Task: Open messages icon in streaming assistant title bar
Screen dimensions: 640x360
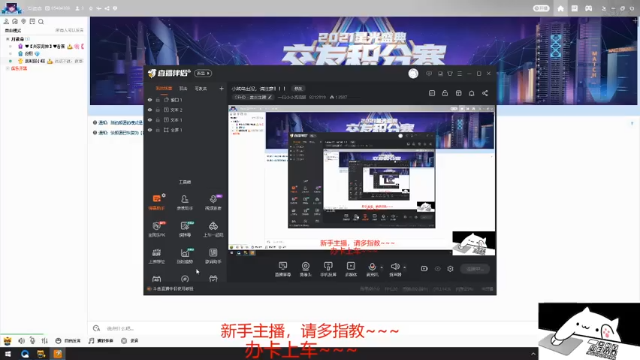Action: [429, 73]
